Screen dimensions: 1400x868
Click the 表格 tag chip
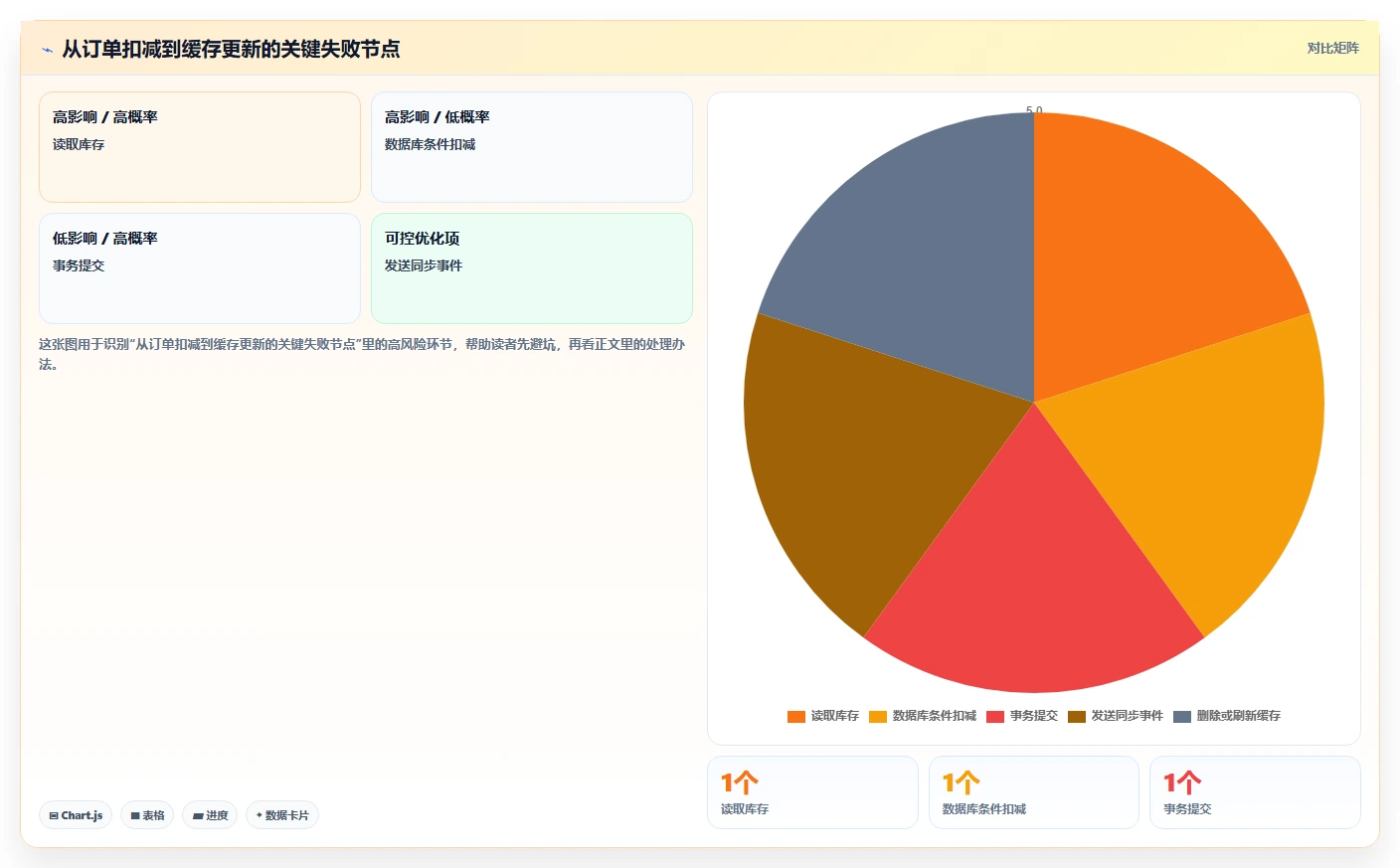[x=147, y=815]
